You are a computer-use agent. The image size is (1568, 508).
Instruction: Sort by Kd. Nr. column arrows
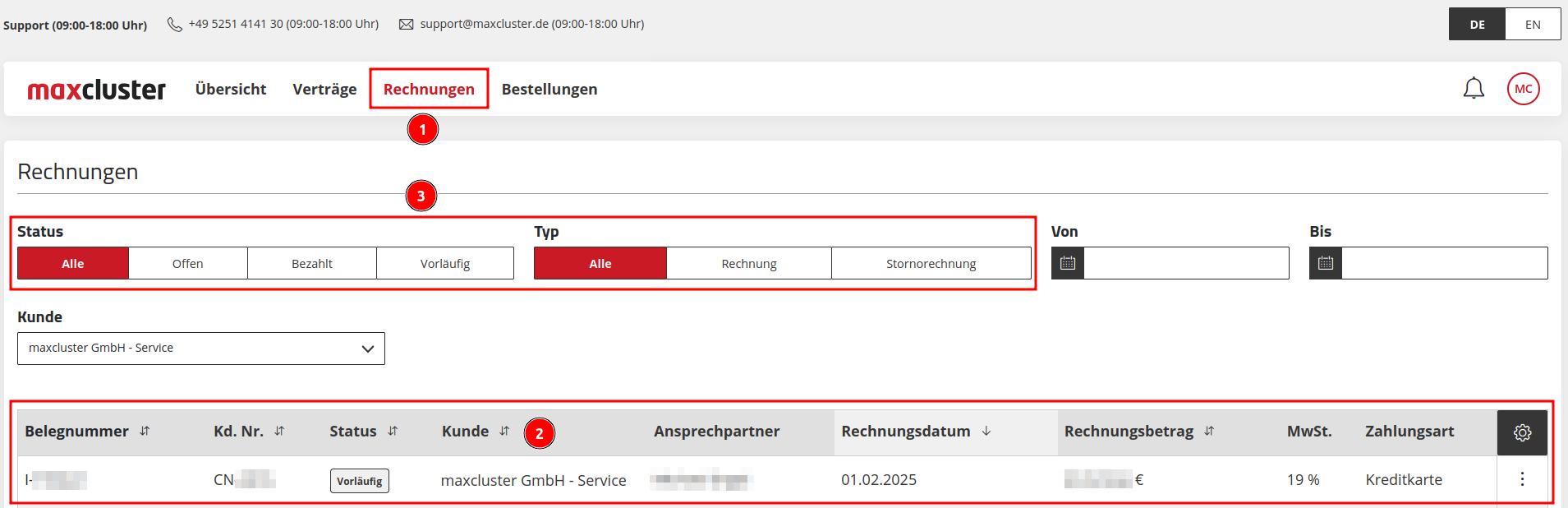(279, 432)
